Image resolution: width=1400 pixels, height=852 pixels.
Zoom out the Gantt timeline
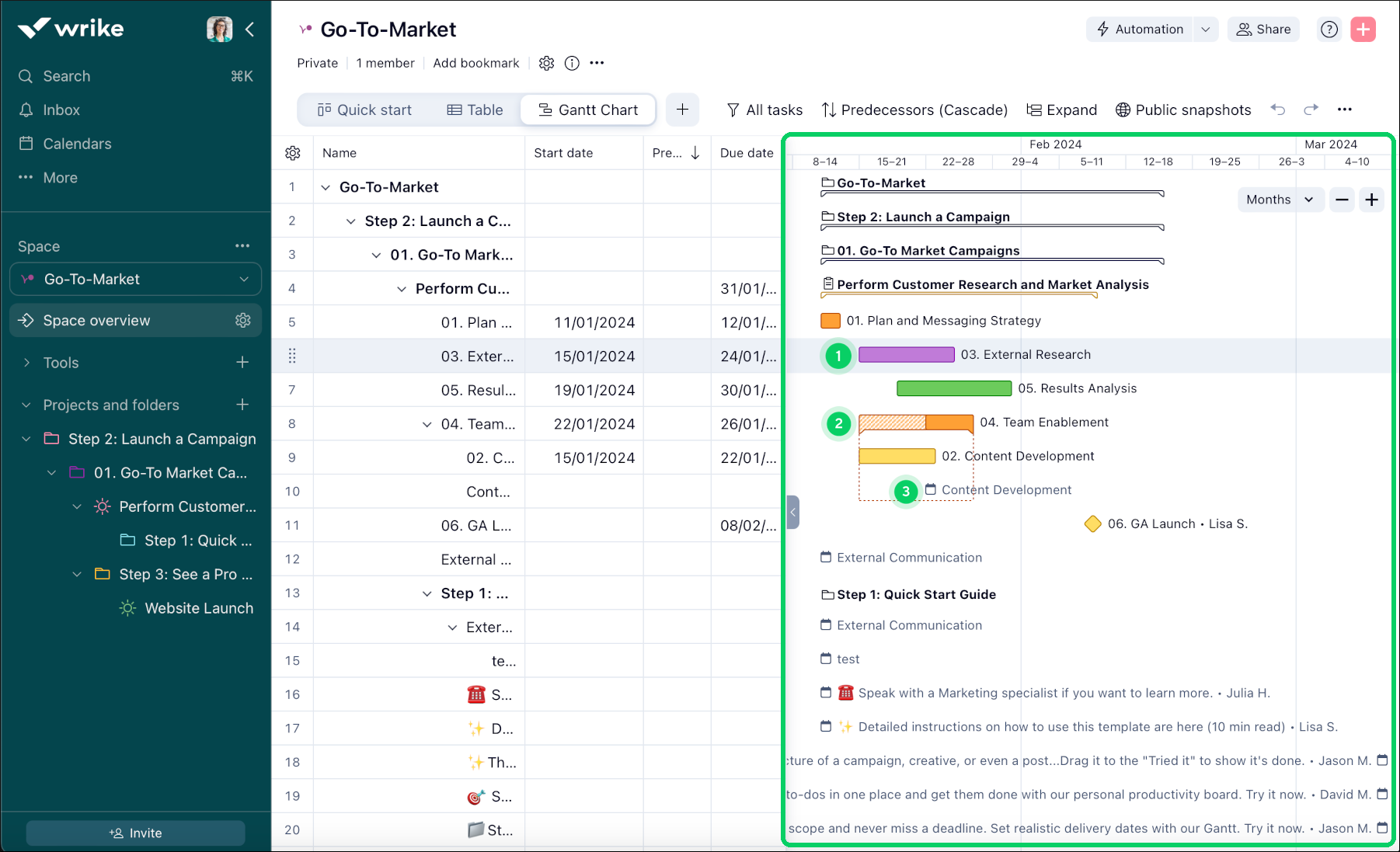[1342, 200]
